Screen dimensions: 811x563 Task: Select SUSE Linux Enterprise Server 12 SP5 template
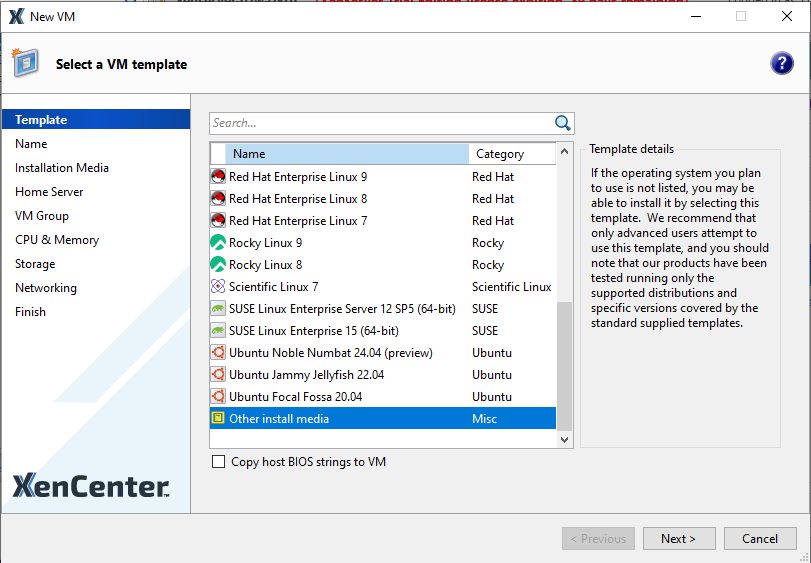383,309
